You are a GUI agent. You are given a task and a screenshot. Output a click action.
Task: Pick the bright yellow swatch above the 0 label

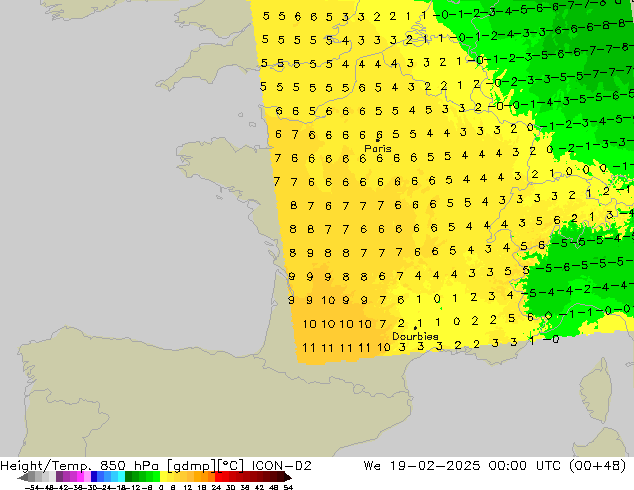click(163, 476)
